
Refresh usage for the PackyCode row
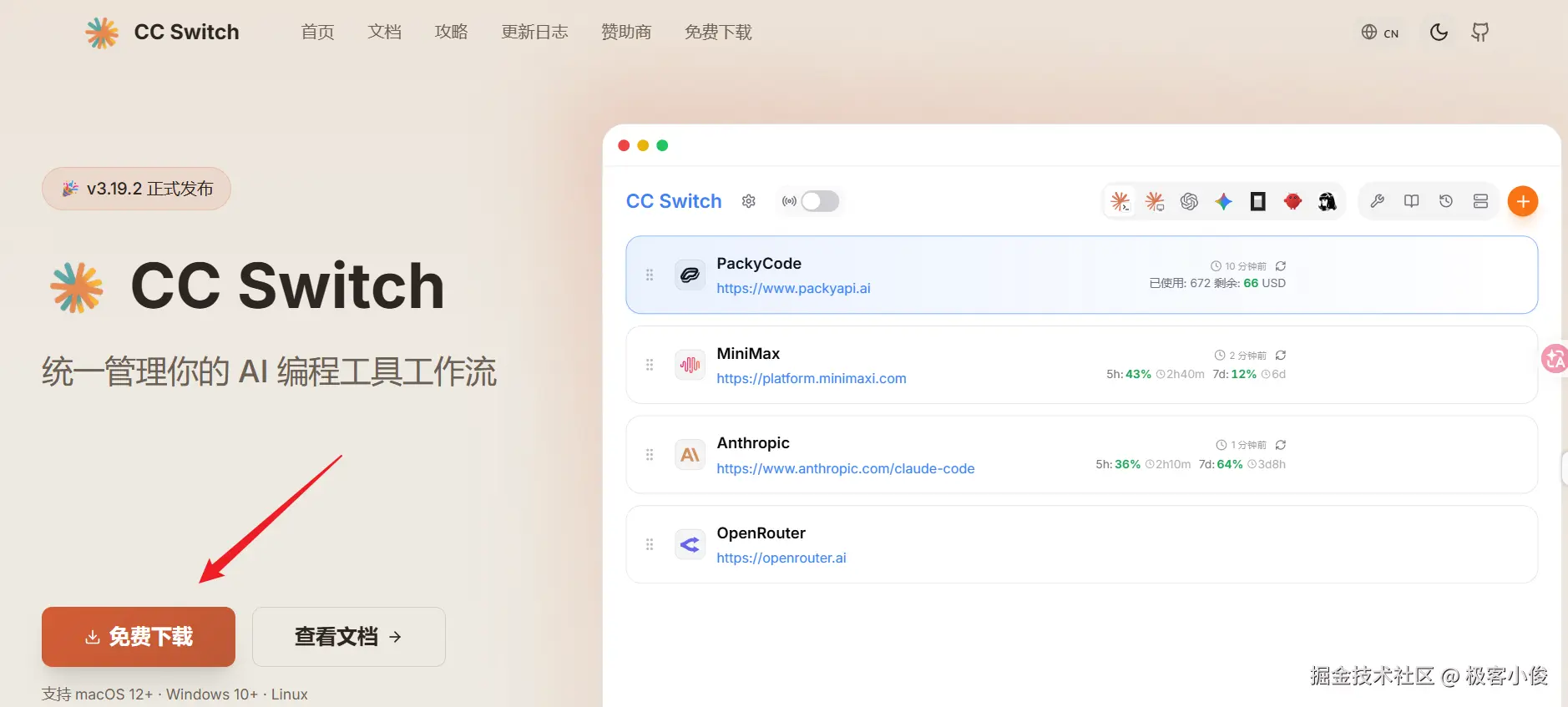click(x=1281, y=266)
